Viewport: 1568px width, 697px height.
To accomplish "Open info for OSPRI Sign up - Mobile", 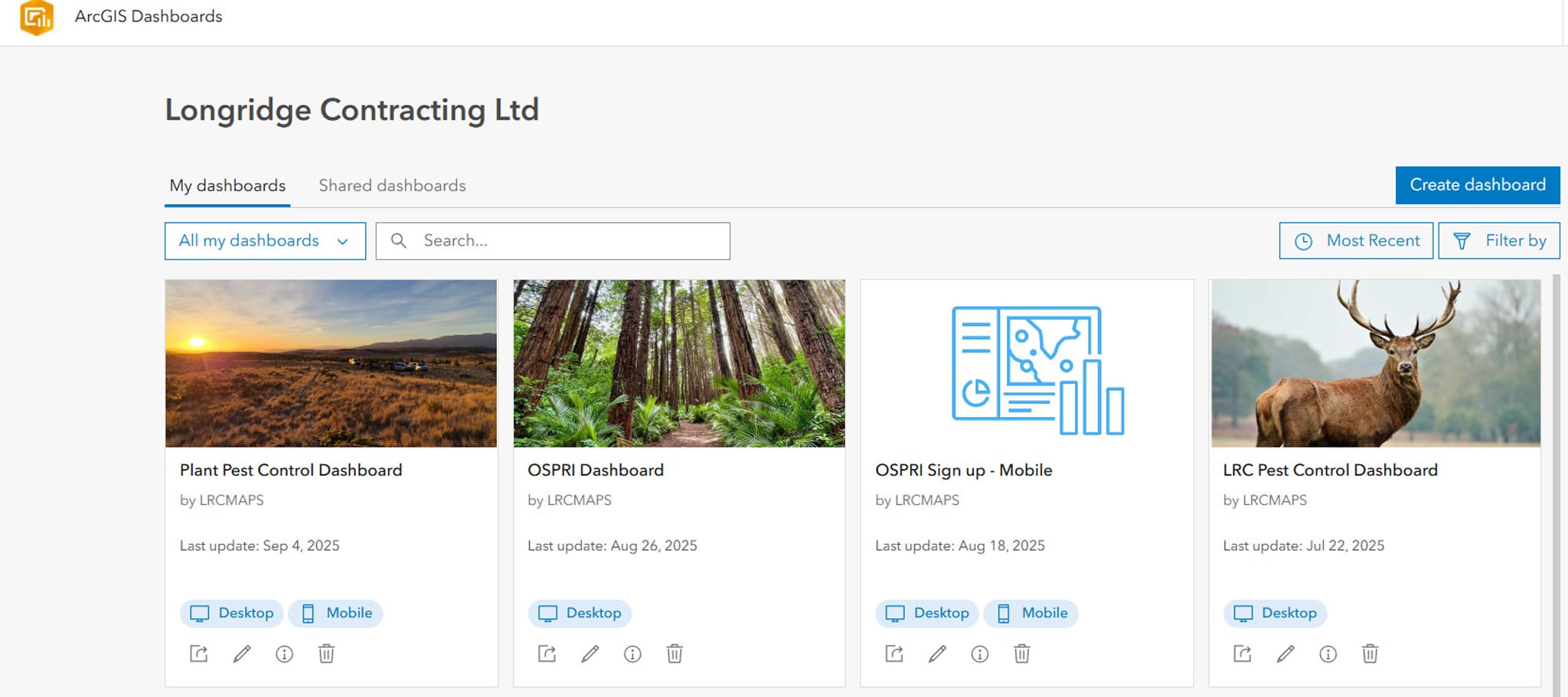I will (x=980, y=654).
